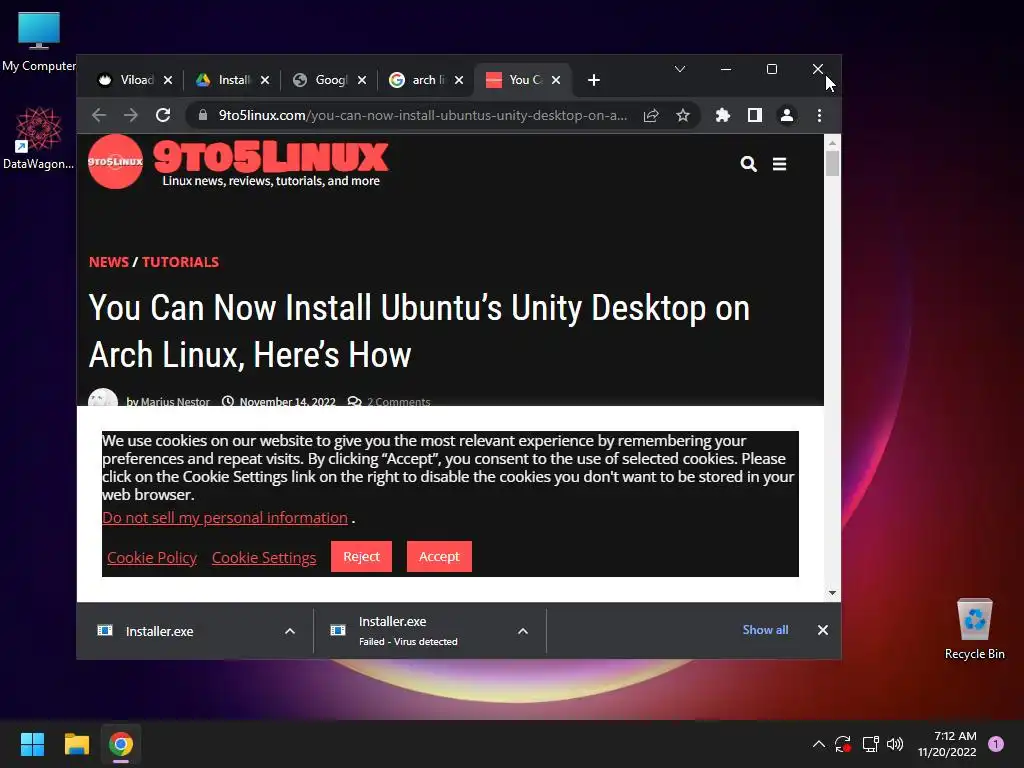Open Chrome's three-dot menu
Image resolution: width=1024 pixels, height=768 pixels.
tap(819, 116)
